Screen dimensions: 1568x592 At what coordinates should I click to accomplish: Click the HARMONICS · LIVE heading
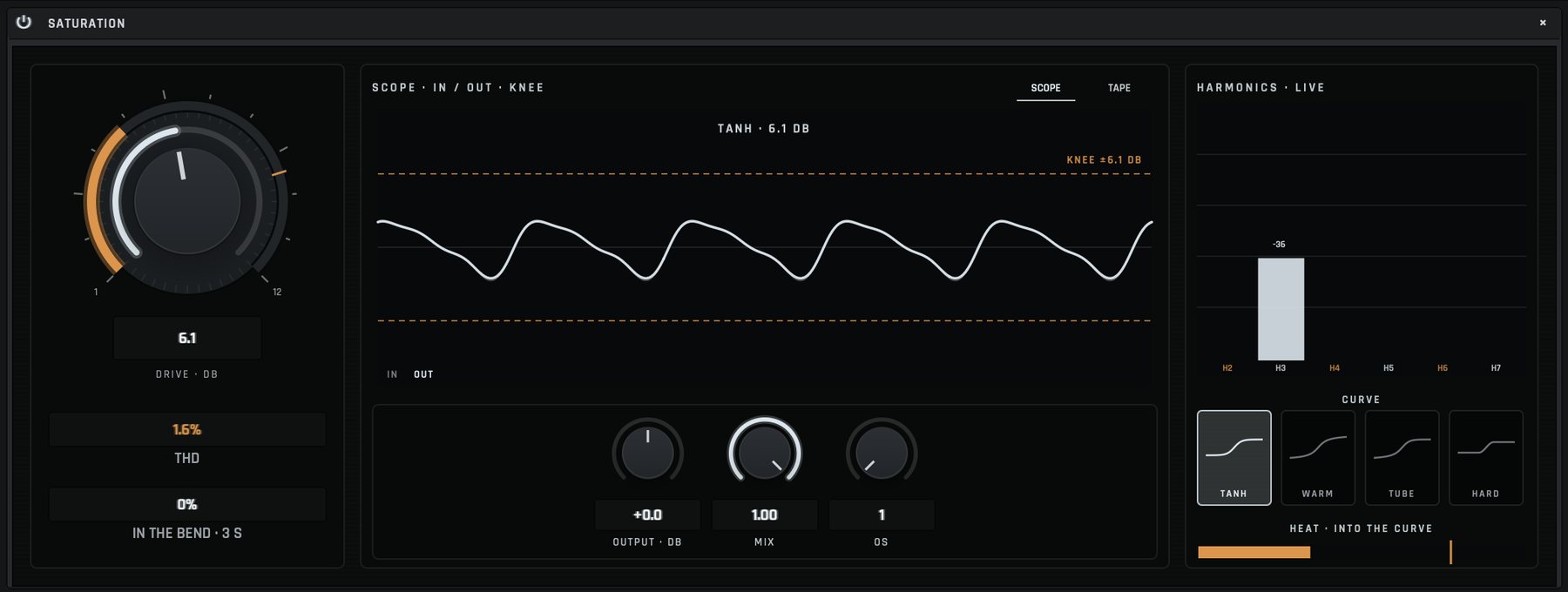(1260, 88)
